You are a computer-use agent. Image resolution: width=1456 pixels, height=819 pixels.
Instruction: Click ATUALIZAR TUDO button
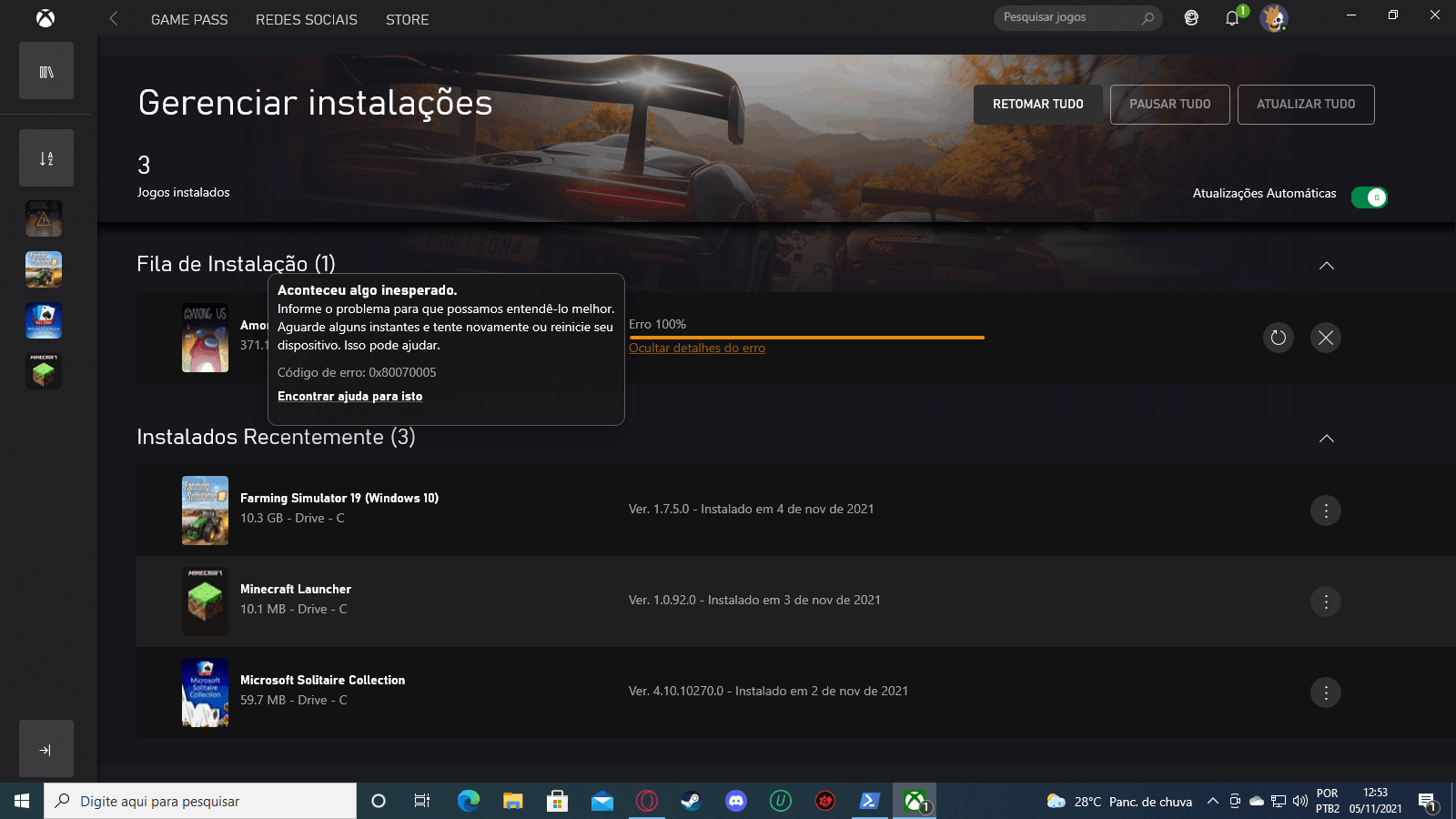pos(1306,105)
